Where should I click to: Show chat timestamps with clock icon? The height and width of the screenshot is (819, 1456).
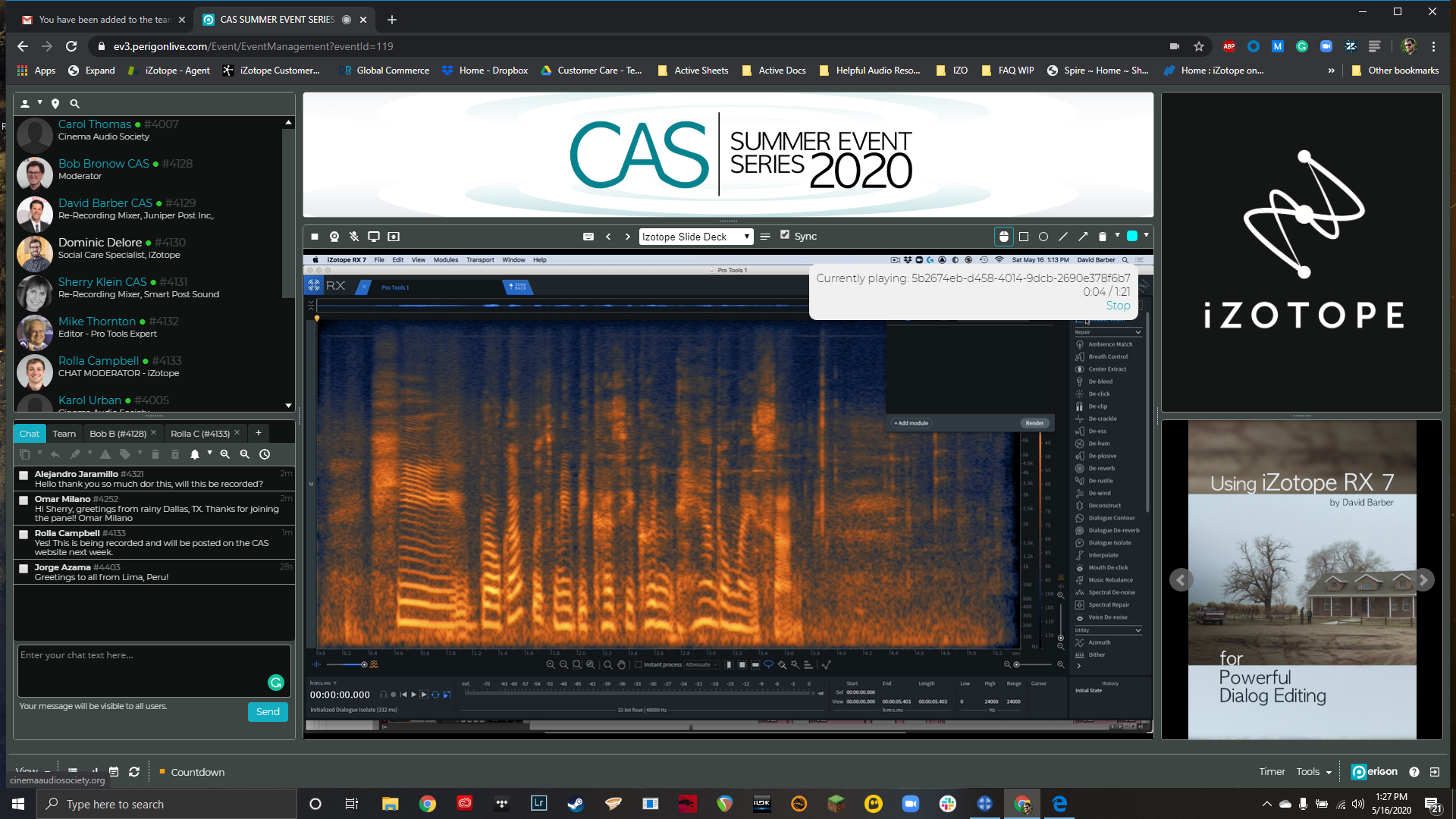(x=265, y=454)
